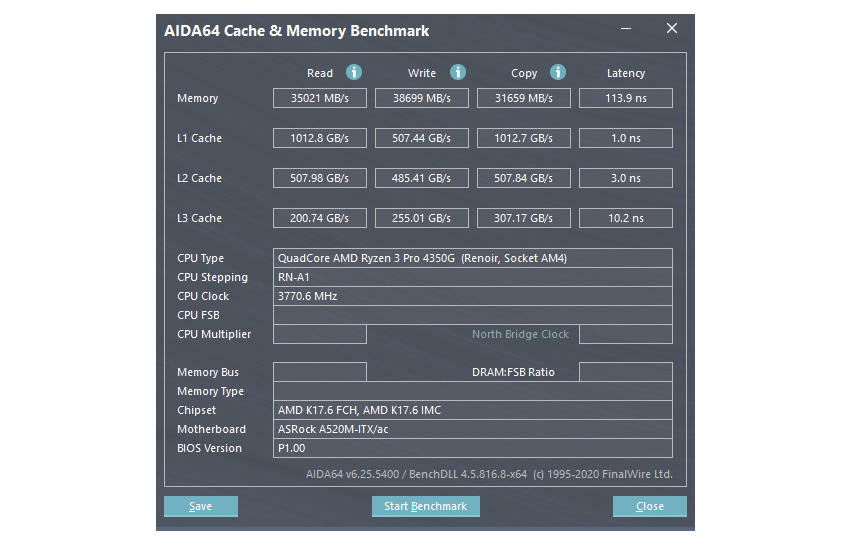The height and width of the screenshot is (550, 850).
Task: Click the Copy column header label
Action: pos(524,73)
